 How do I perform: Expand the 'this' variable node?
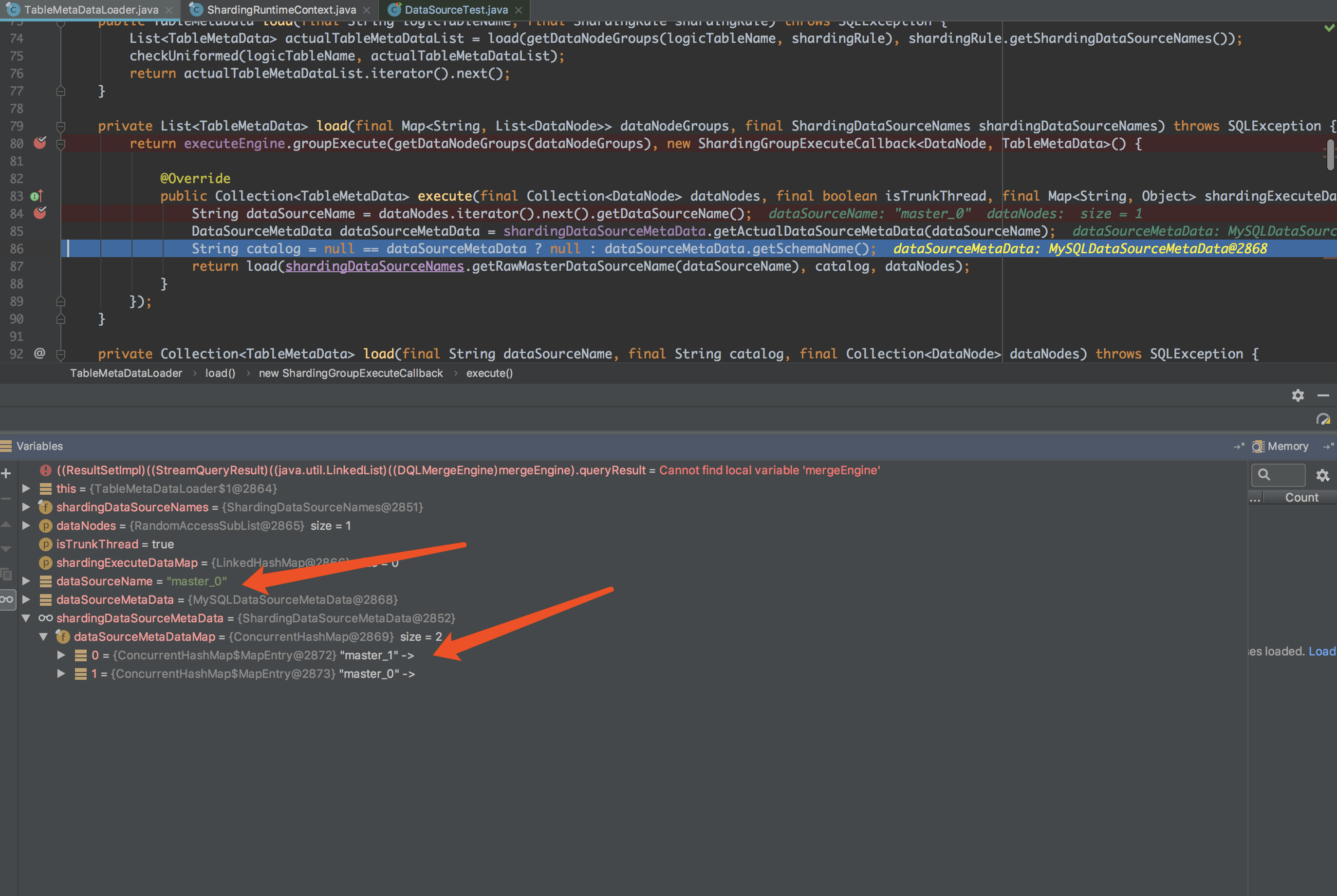(26, 488)
